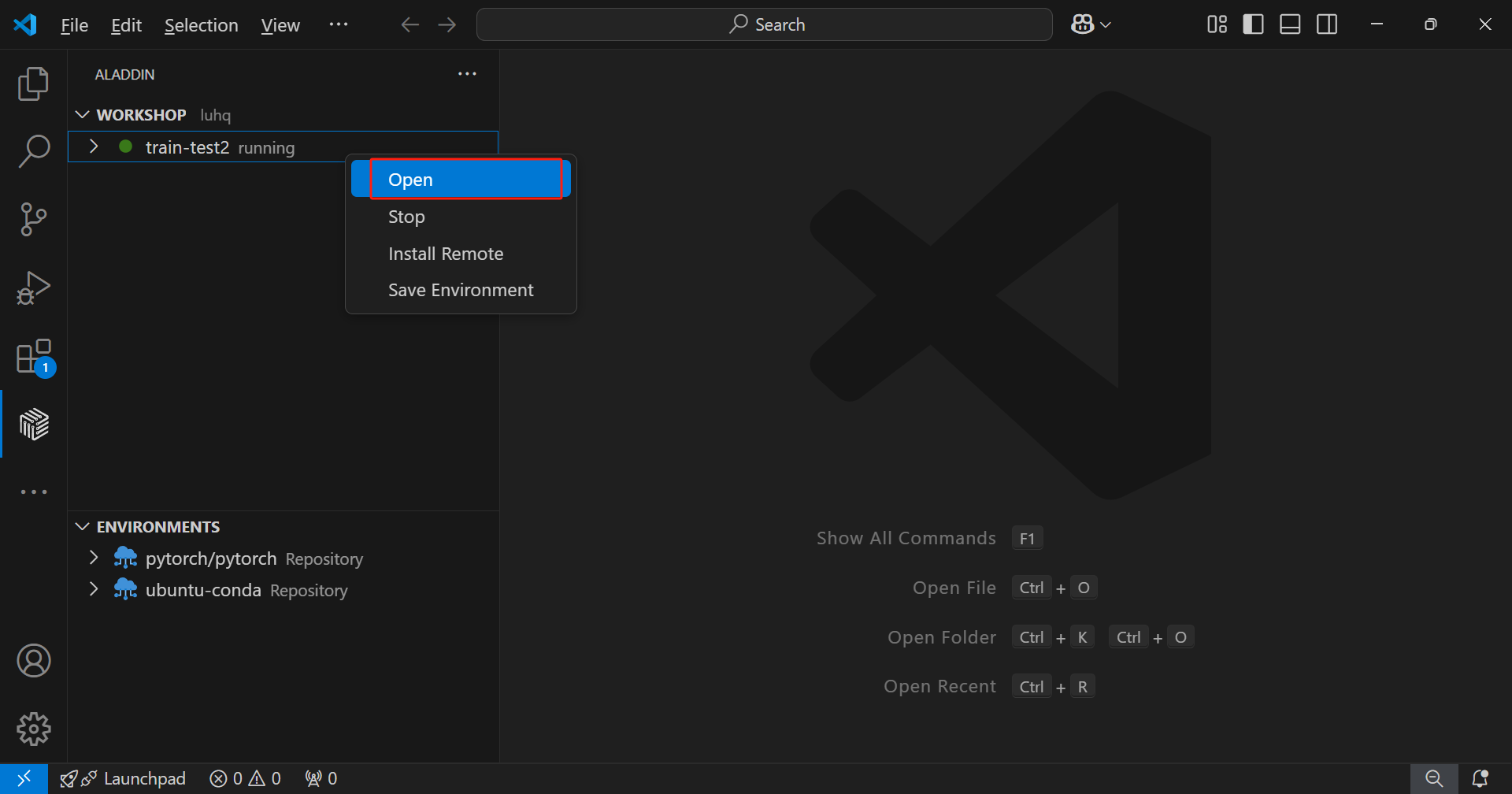Open the Accounts menu icon
Viewport: 1512px width, 794px height.
pos(33,661)
